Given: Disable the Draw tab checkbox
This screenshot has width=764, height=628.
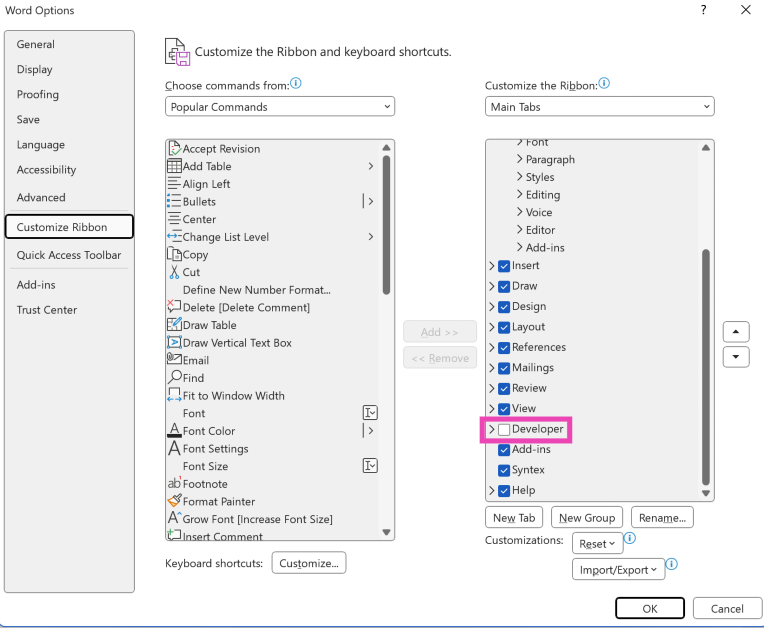Looking at the screenshot, I should (504, 286).
